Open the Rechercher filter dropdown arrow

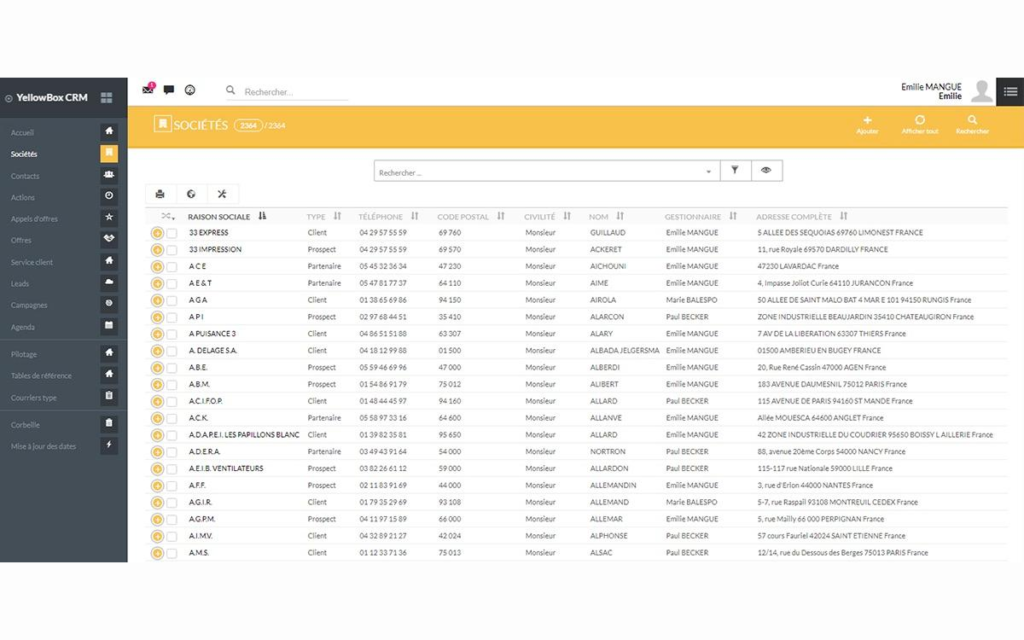(x=709, y=172)
